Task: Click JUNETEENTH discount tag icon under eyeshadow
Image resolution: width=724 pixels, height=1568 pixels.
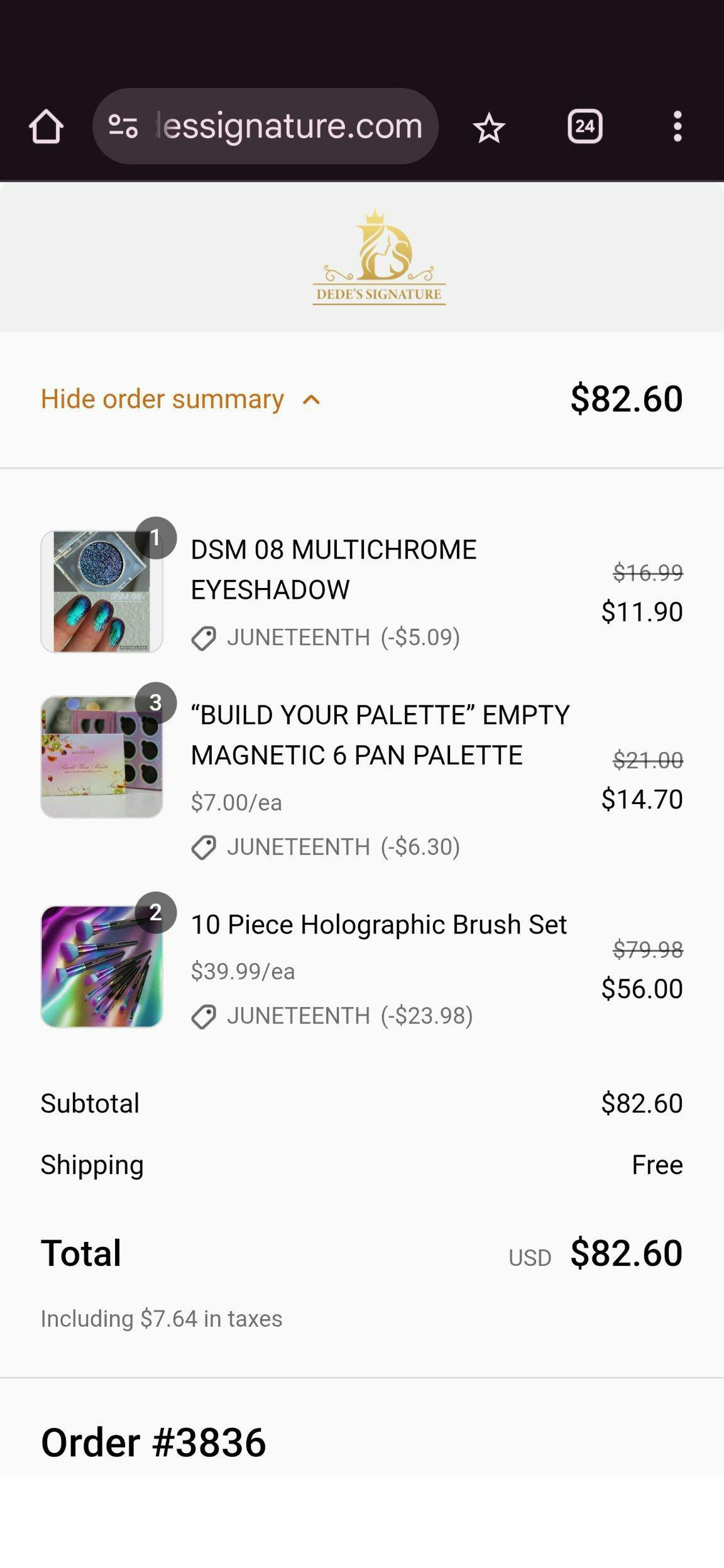Action: 204,638
